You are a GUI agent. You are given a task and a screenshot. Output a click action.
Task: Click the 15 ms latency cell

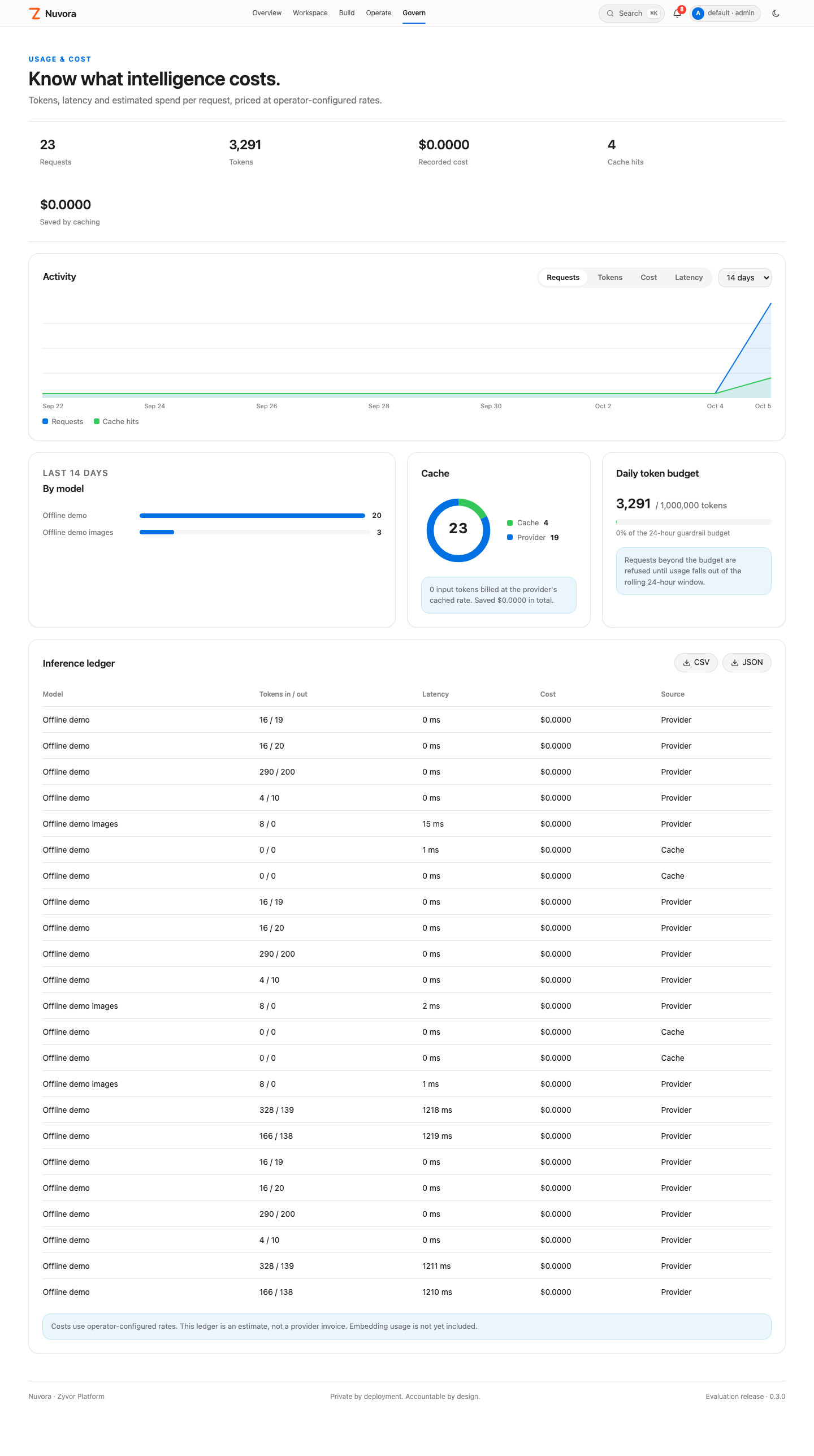point(433,824)
